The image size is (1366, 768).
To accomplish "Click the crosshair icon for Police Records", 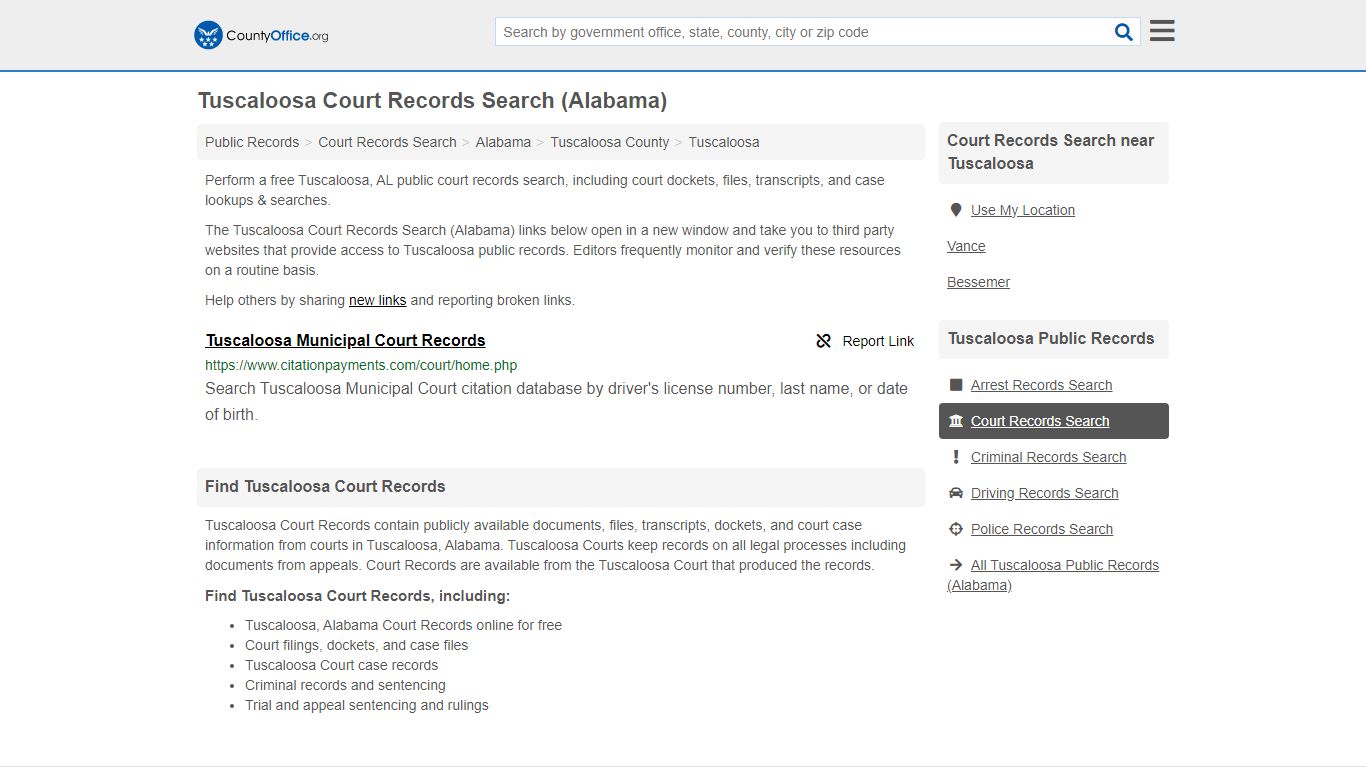I will 956,529.
